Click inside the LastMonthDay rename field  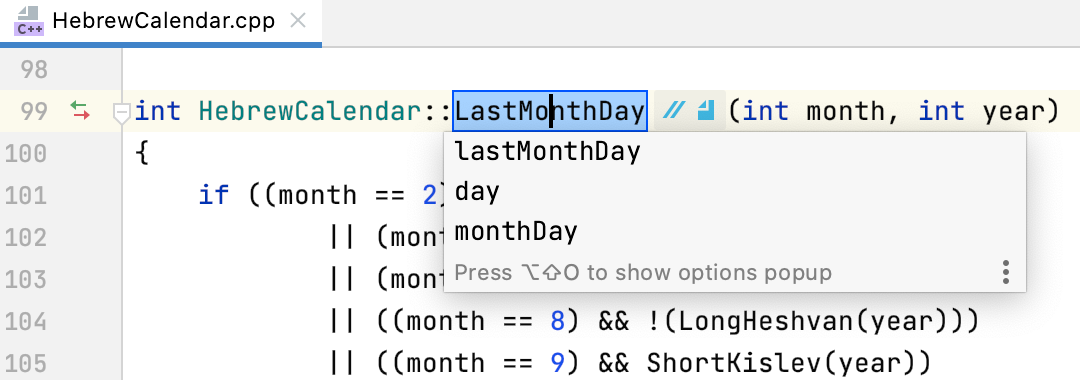[550, 110]
